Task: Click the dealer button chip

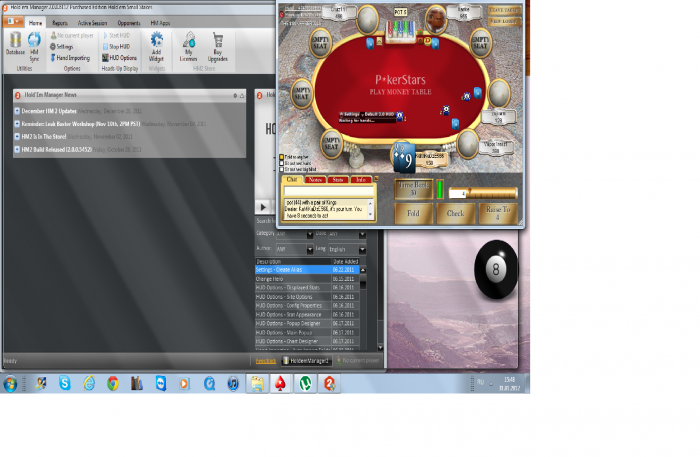Action: pyautogui.click(x=427, y=41)
